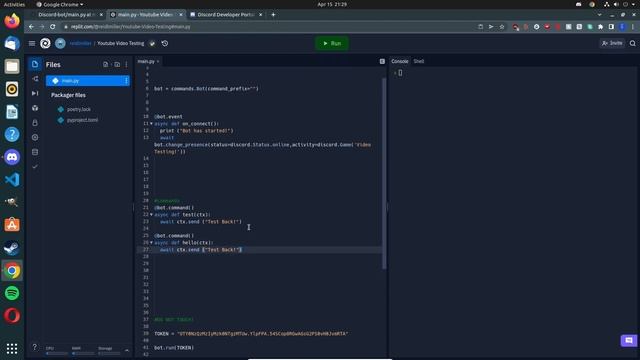
Task: Open Visual Studio Code from dock
Action: tap(12, 180)
